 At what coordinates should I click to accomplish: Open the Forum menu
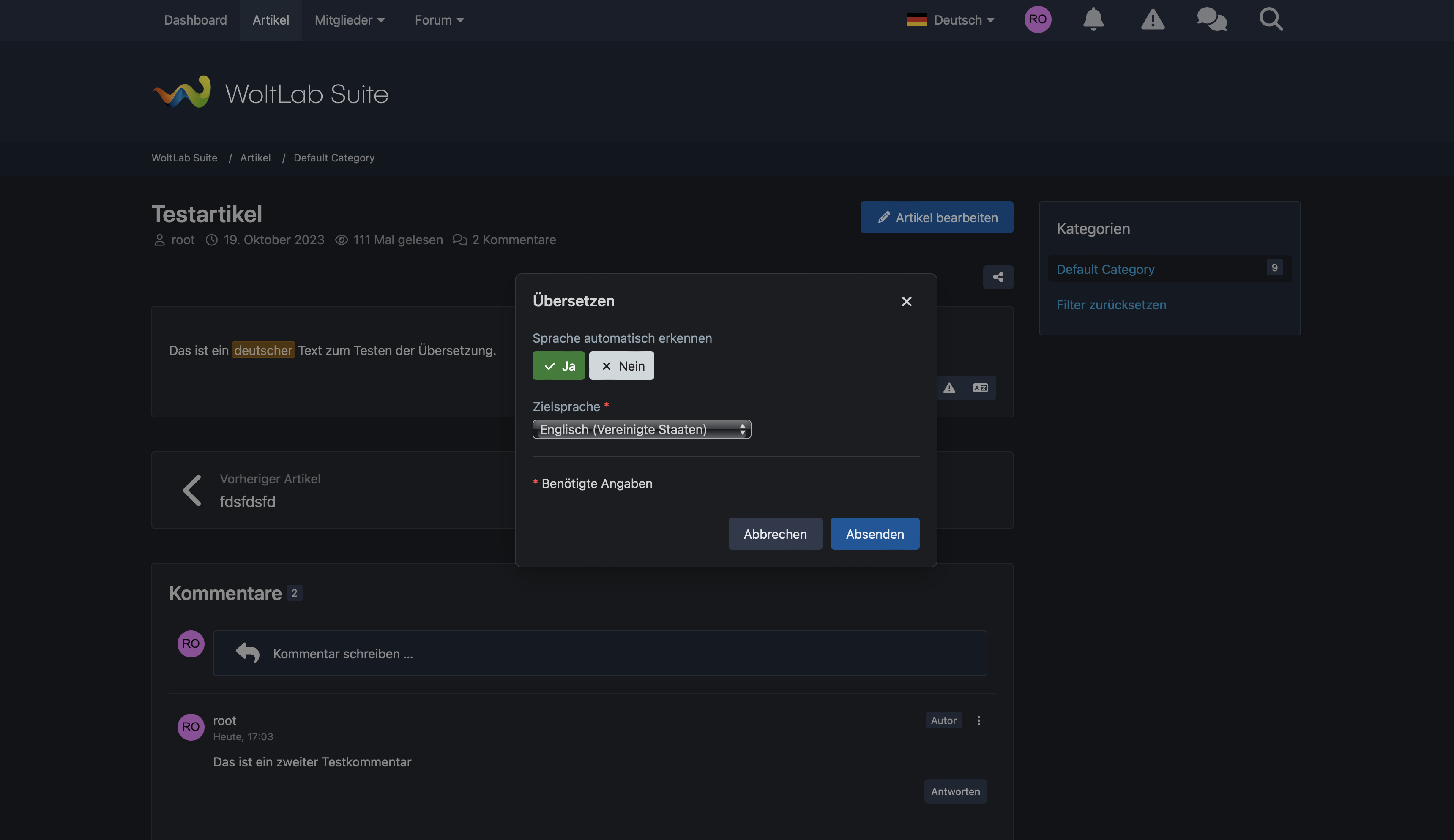tap(439, 20)
